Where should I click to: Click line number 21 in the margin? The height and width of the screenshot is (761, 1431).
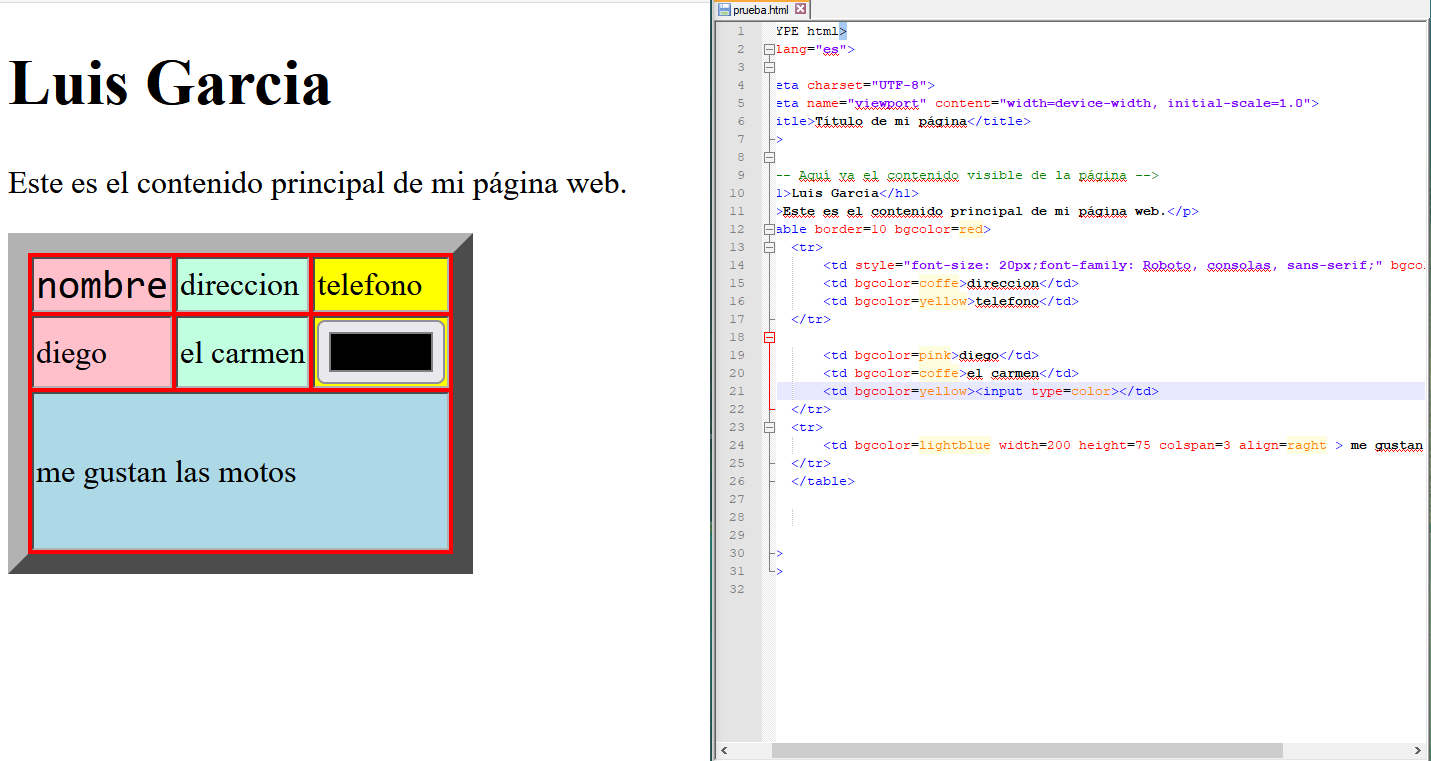(737, 391)
